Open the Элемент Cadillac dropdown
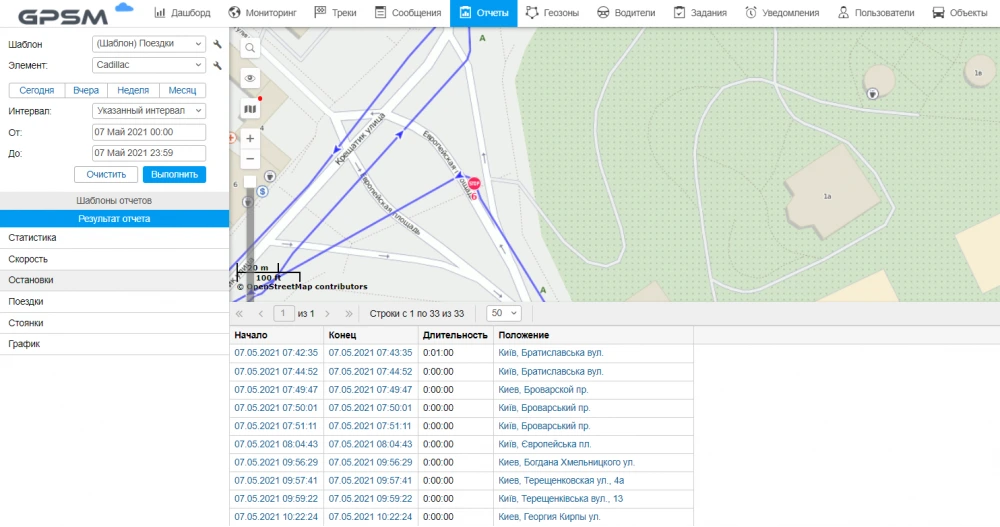 coord(148,65)
